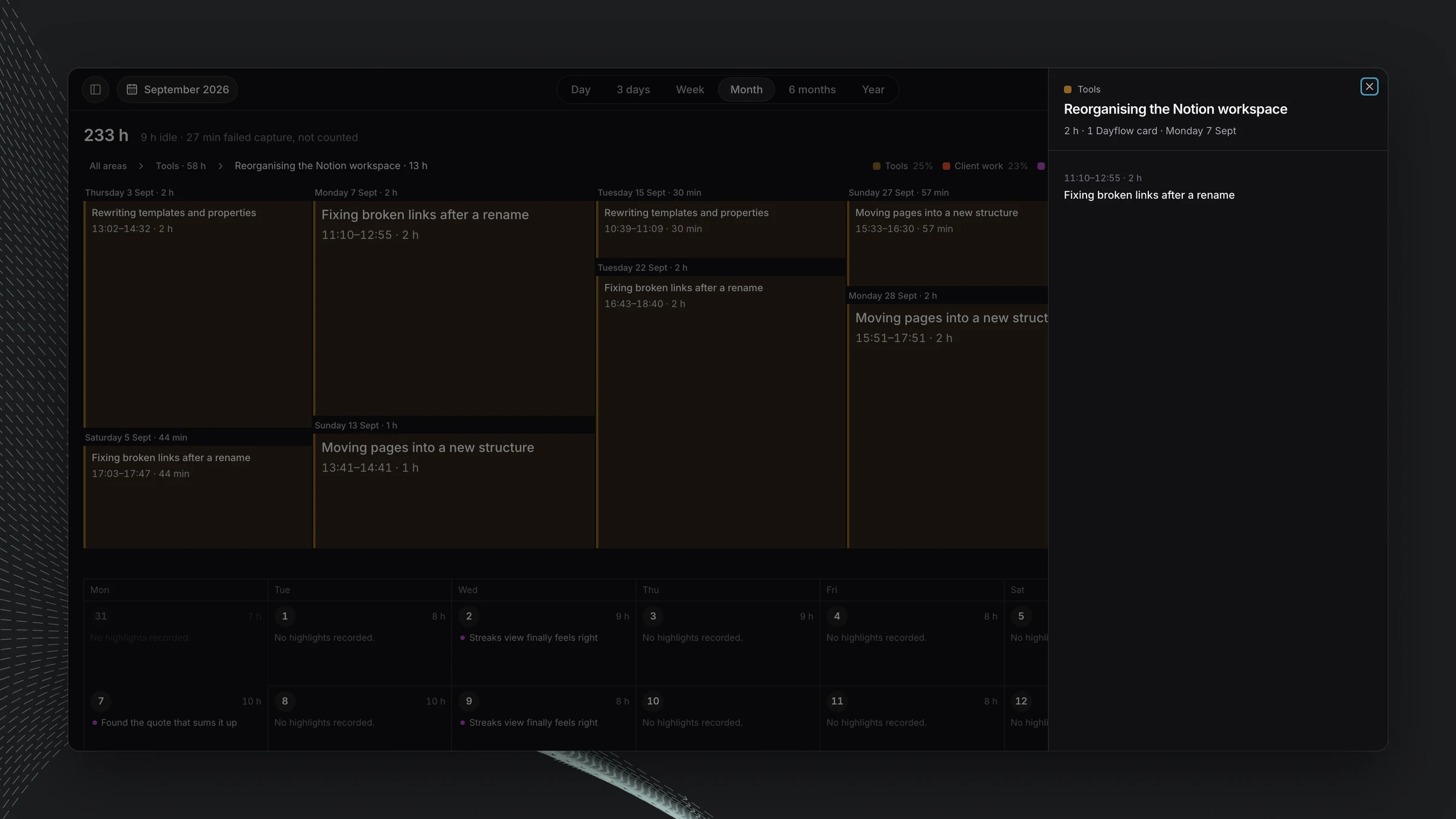Open the Monday 28 Sept Moving pages card
1456x819 pixels.
click(948, 426)
